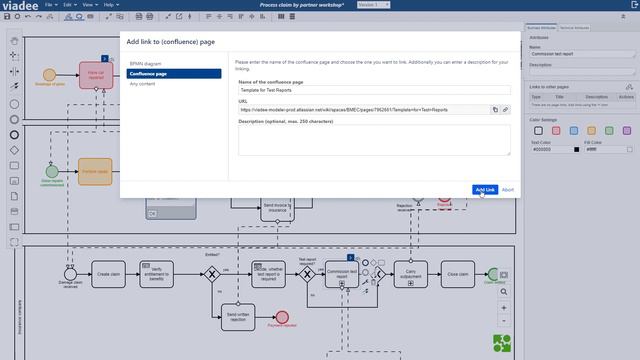640x360 pixels.
Task: Click the Save icon in the toolbar
Action: 7,17
